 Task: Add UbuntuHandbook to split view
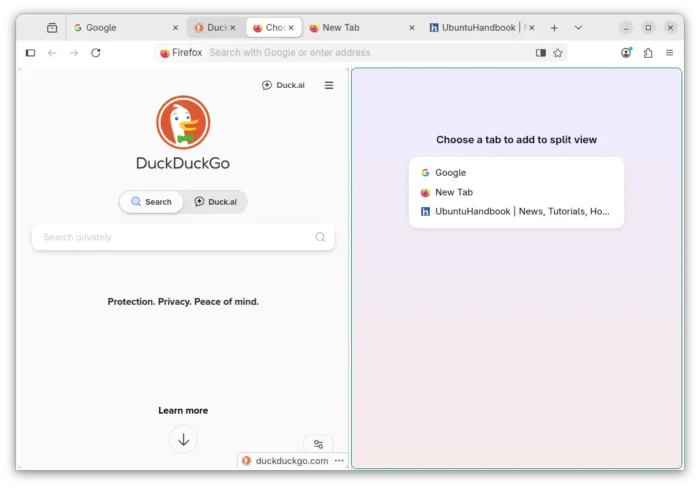(515, 211)
